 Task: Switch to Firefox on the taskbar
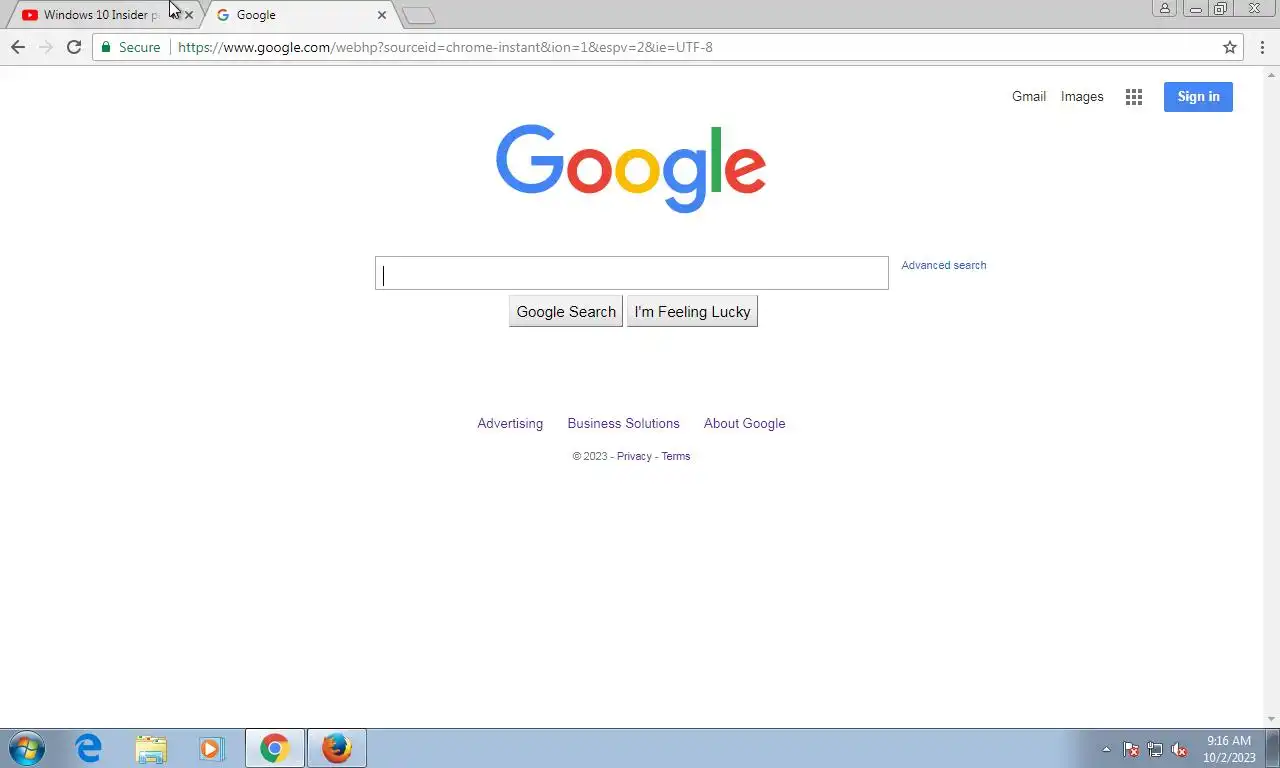click(337, 748)
